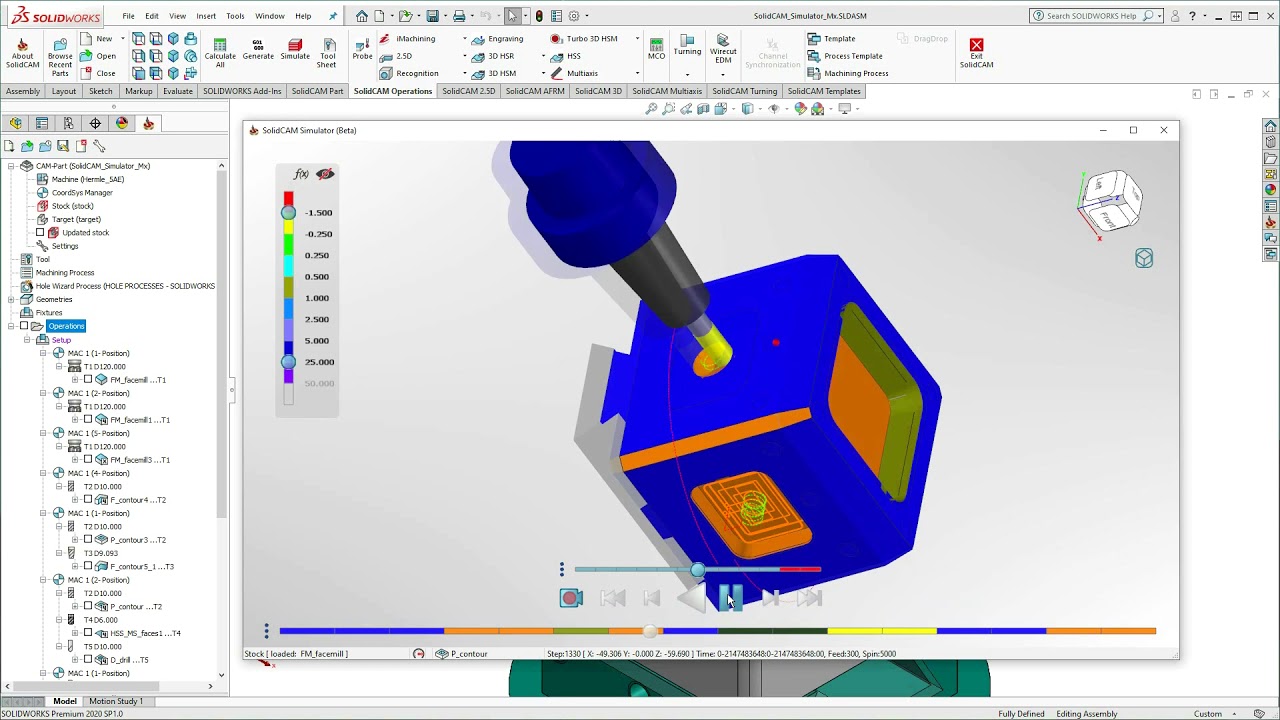
Task: Open the New dropdown arrow
Action: (121, 39)
